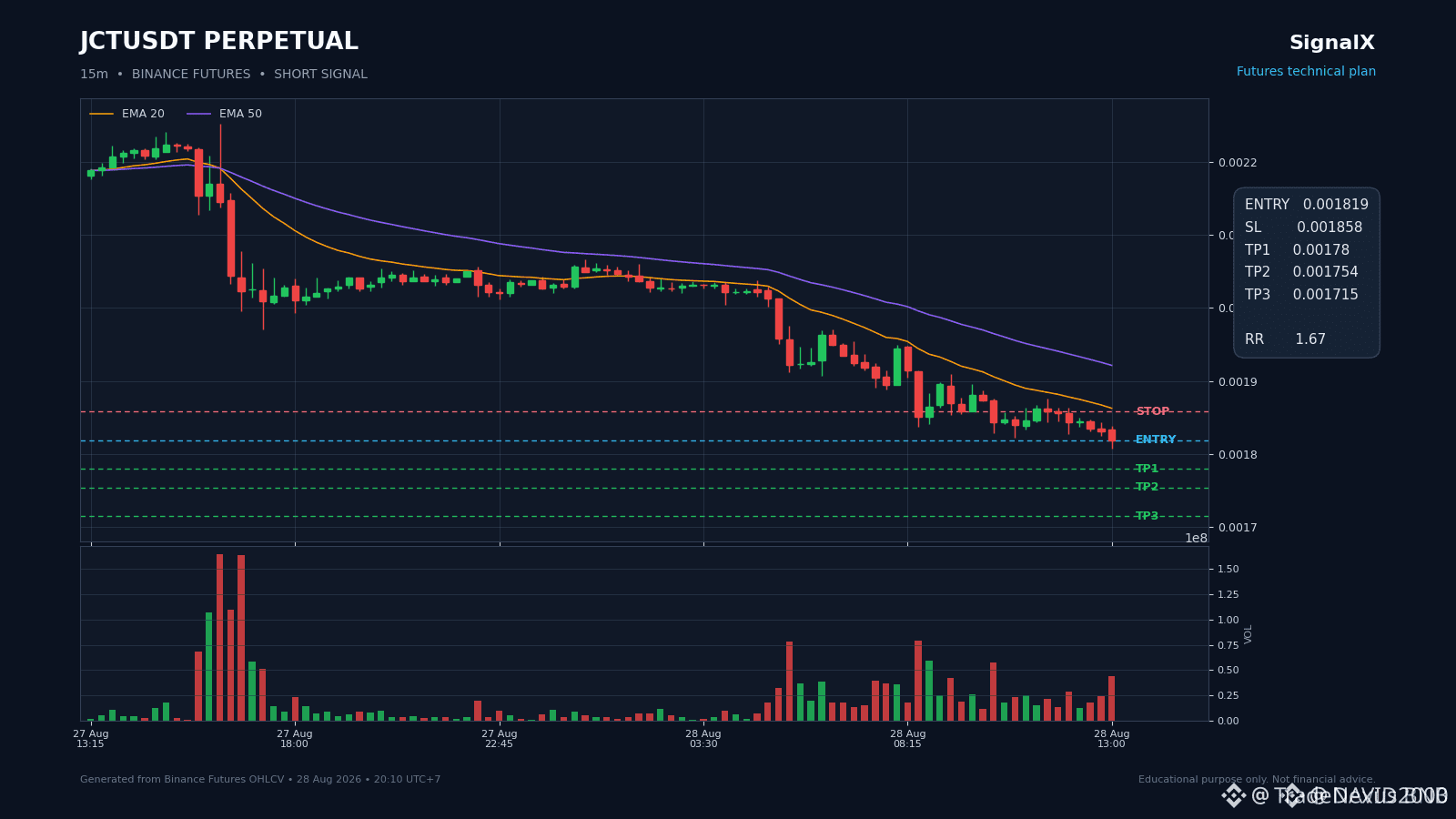Click the 0.0019 price axis label
The image size is (1456, 819).
[1238, 382]
